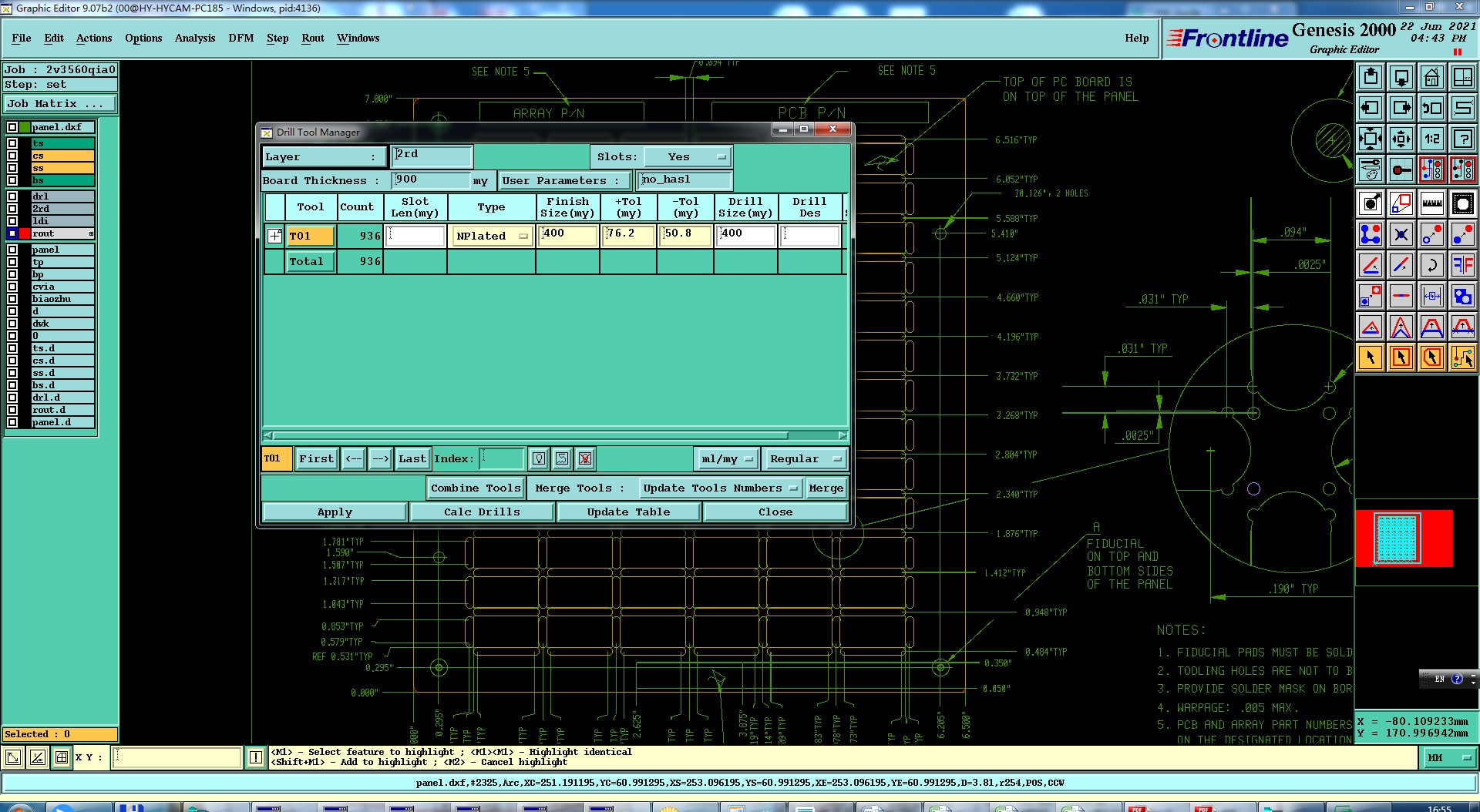This screenshot has width=1480, height=812.
Task: Expand the T01 row plus button
Action: [x=274, y=236]
